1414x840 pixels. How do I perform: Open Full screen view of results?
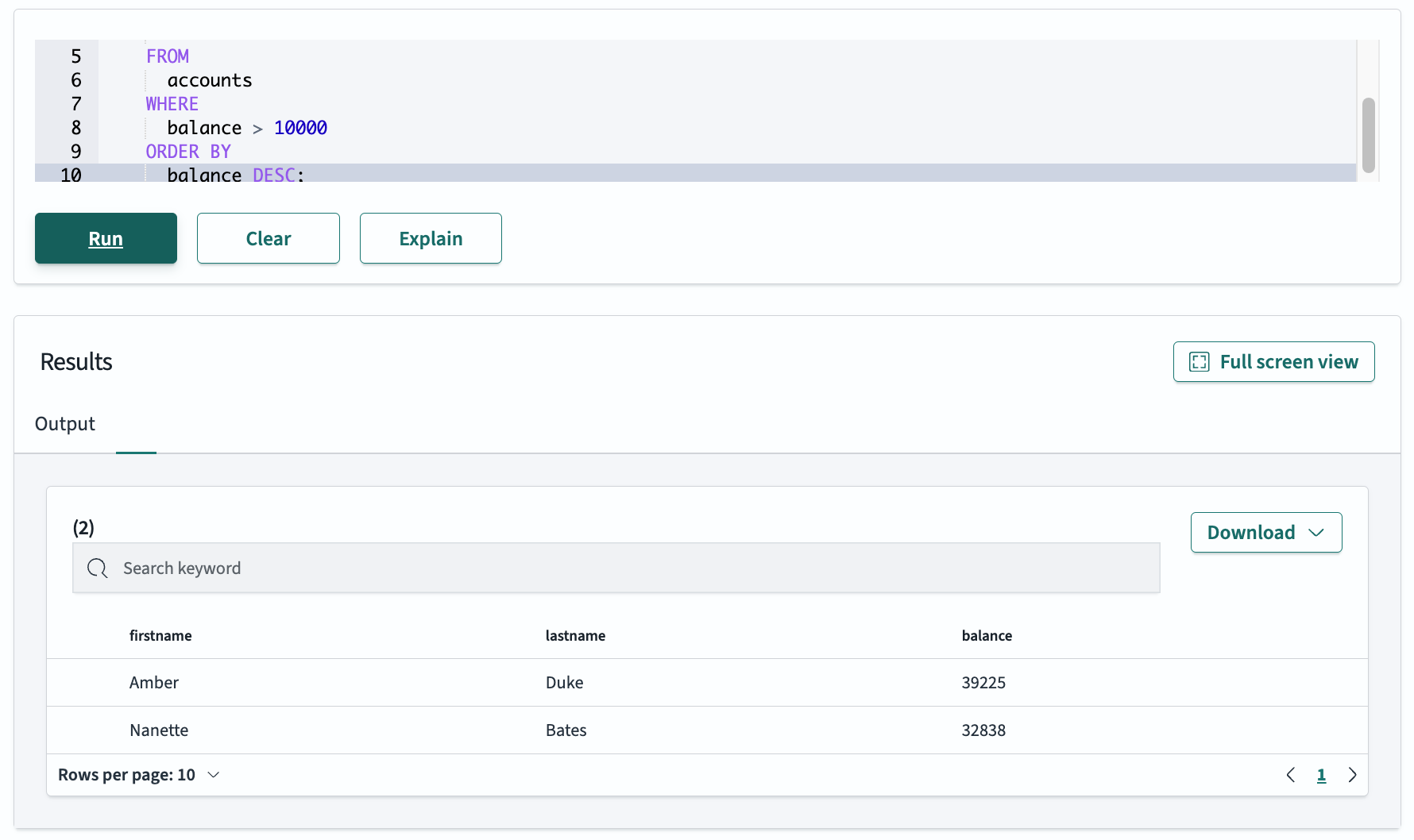coord(1273,362)
